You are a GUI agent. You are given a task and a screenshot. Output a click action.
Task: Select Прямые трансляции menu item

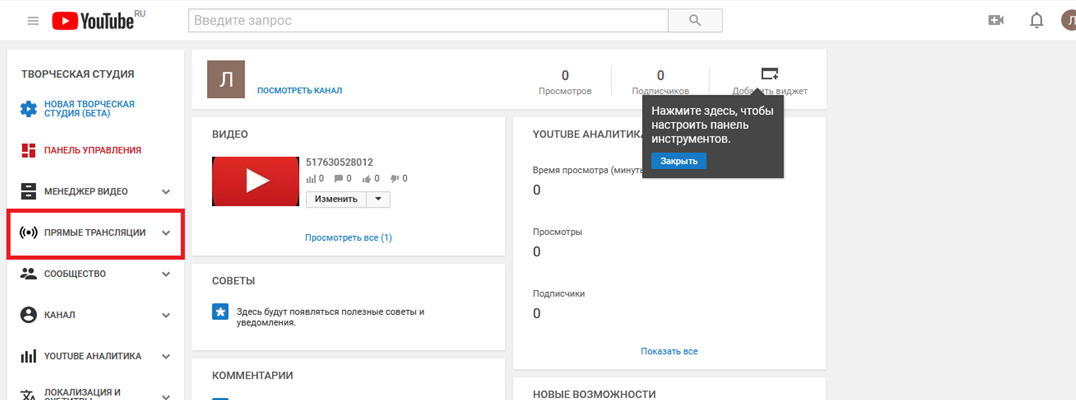click(95, 233)
